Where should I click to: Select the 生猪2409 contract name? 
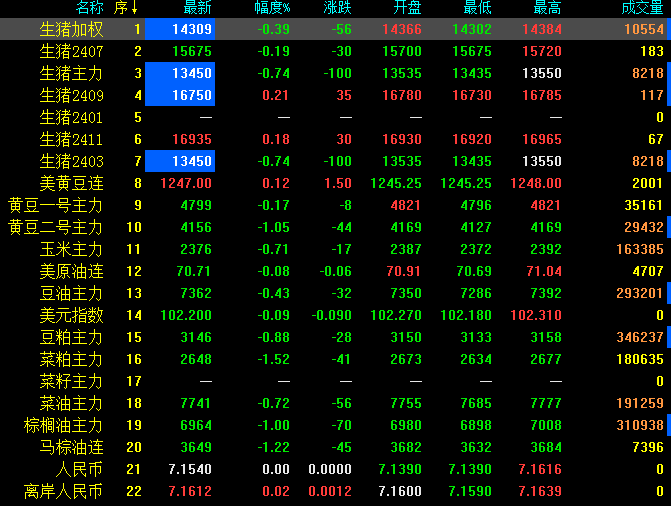point(71,95)
